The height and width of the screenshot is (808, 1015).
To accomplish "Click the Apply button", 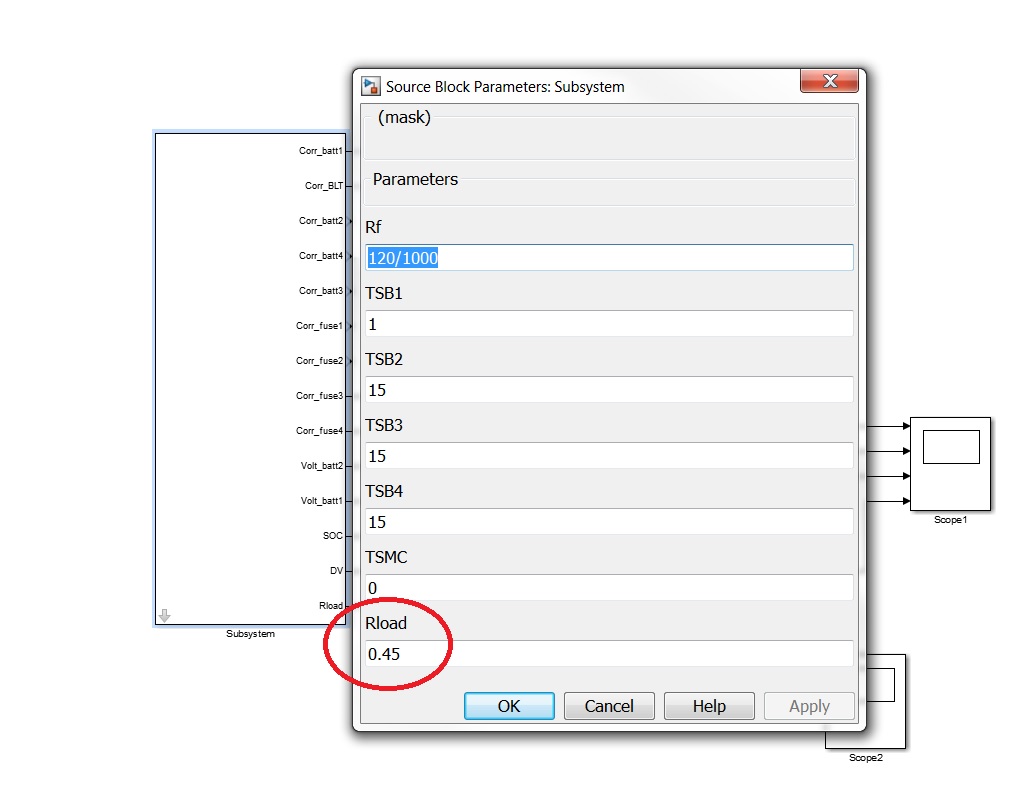I will click(809, 706).
